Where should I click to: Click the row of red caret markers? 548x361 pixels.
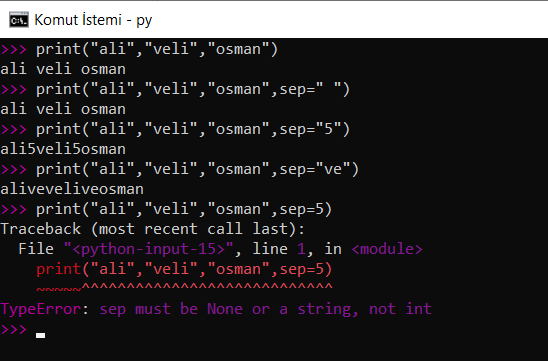[x=184, y=288]
